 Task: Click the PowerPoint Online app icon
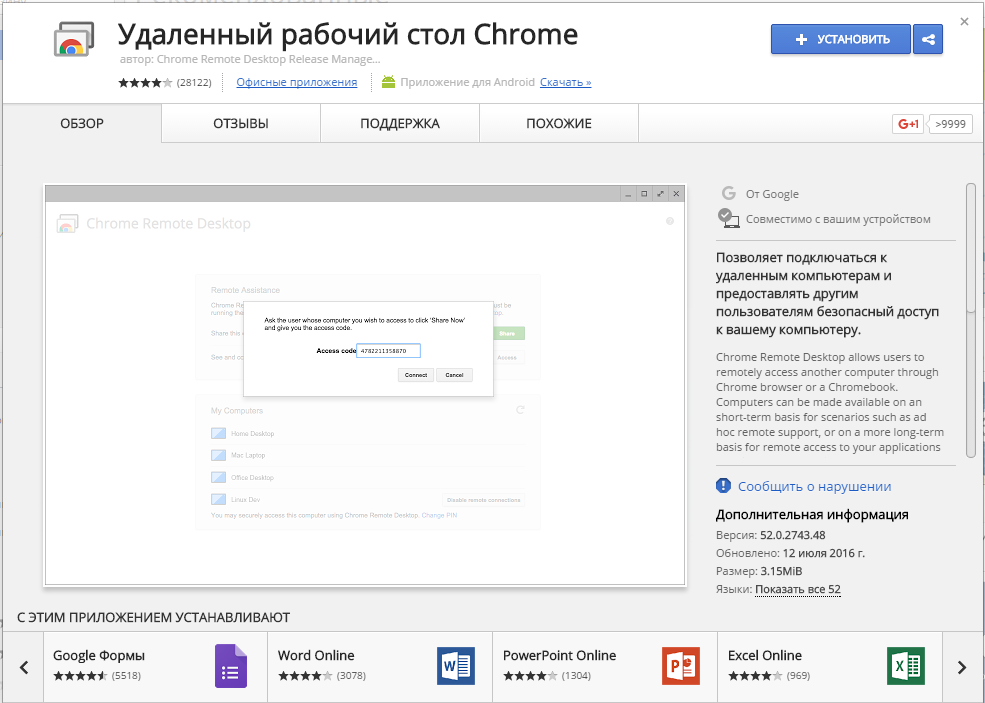pos(681,666)
